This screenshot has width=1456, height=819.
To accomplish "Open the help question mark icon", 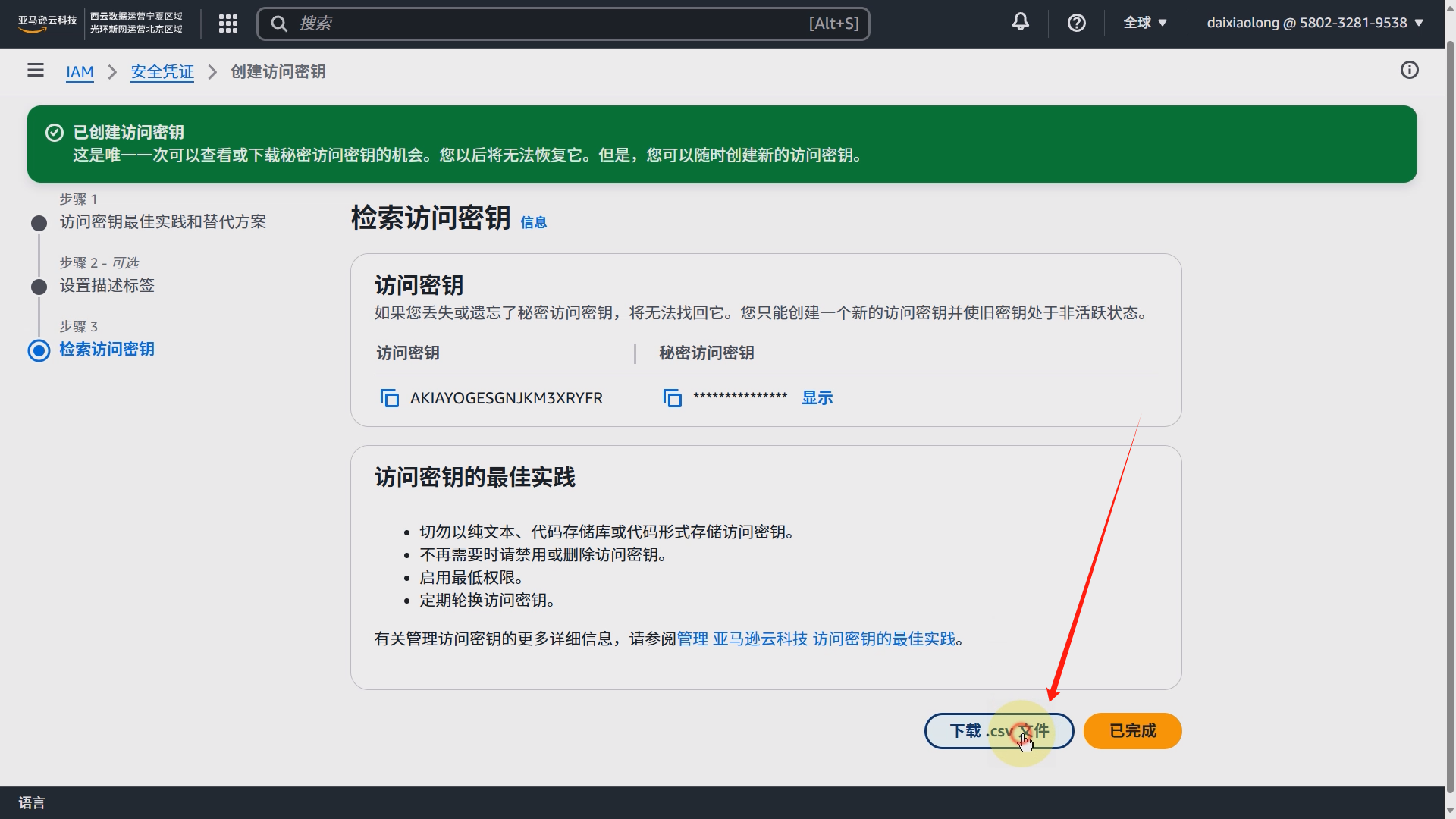I will click(x=1076, y=24).
